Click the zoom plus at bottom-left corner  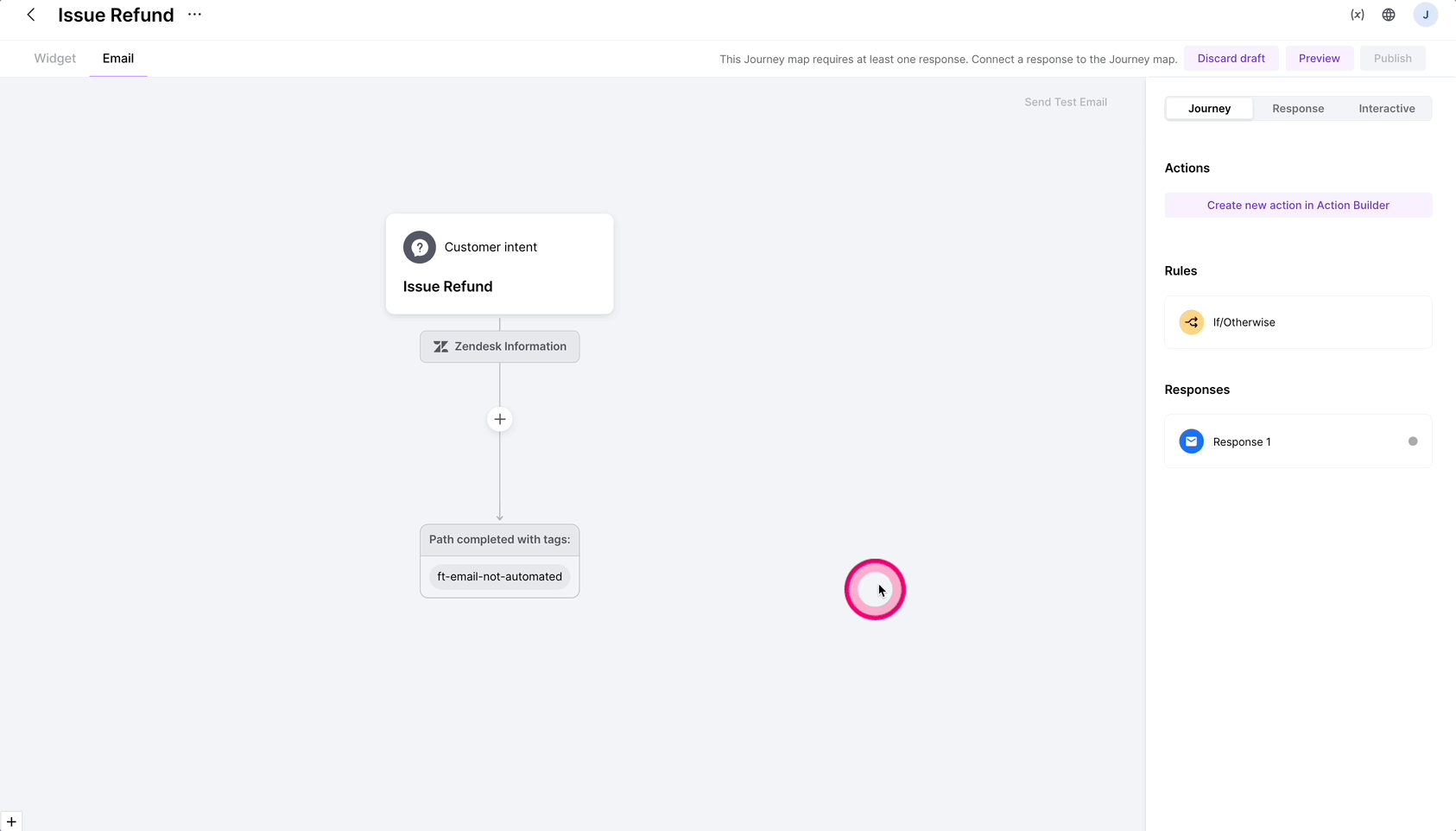coord(11,821)
